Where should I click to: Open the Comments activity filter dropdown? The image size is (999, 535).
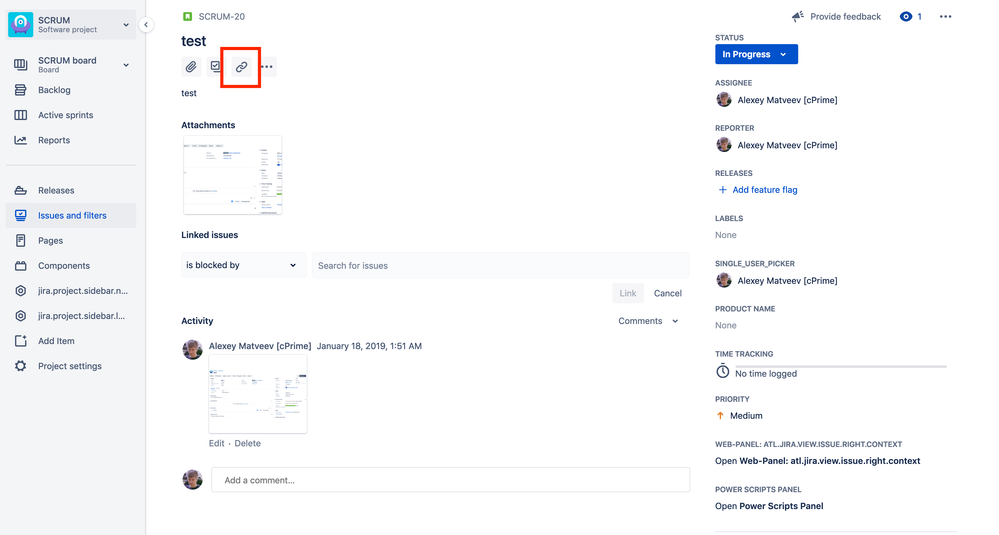[x=648, y=321]
